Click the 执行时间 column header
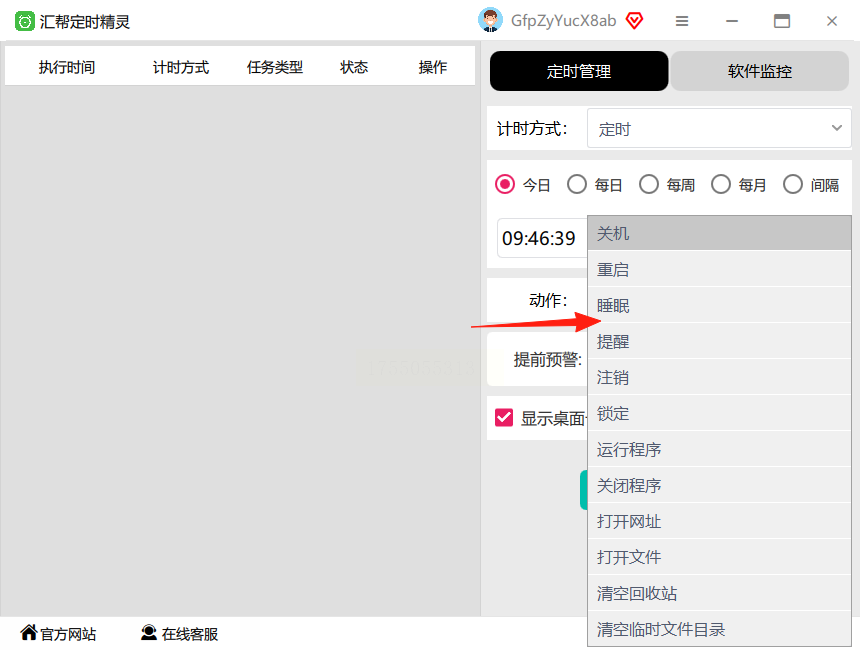 point(67,67)
